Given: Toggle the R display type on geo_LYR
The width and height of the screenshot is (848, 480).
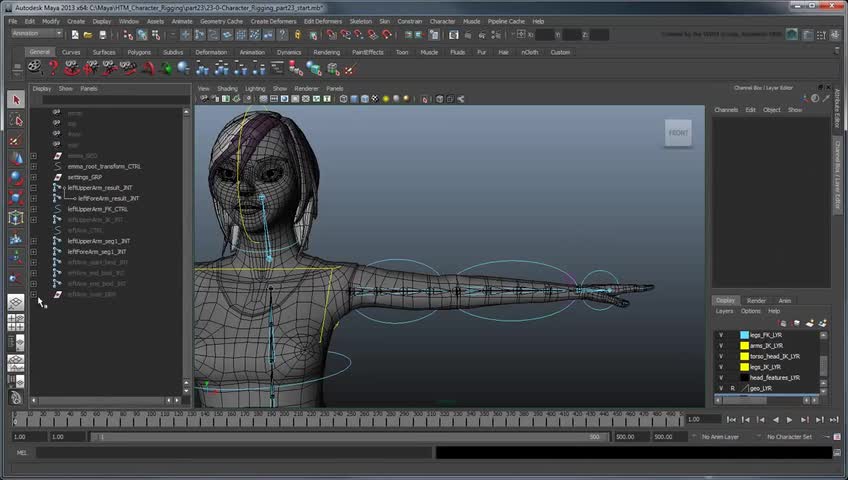Looking at the screenshot, I should tap(732, 388).
